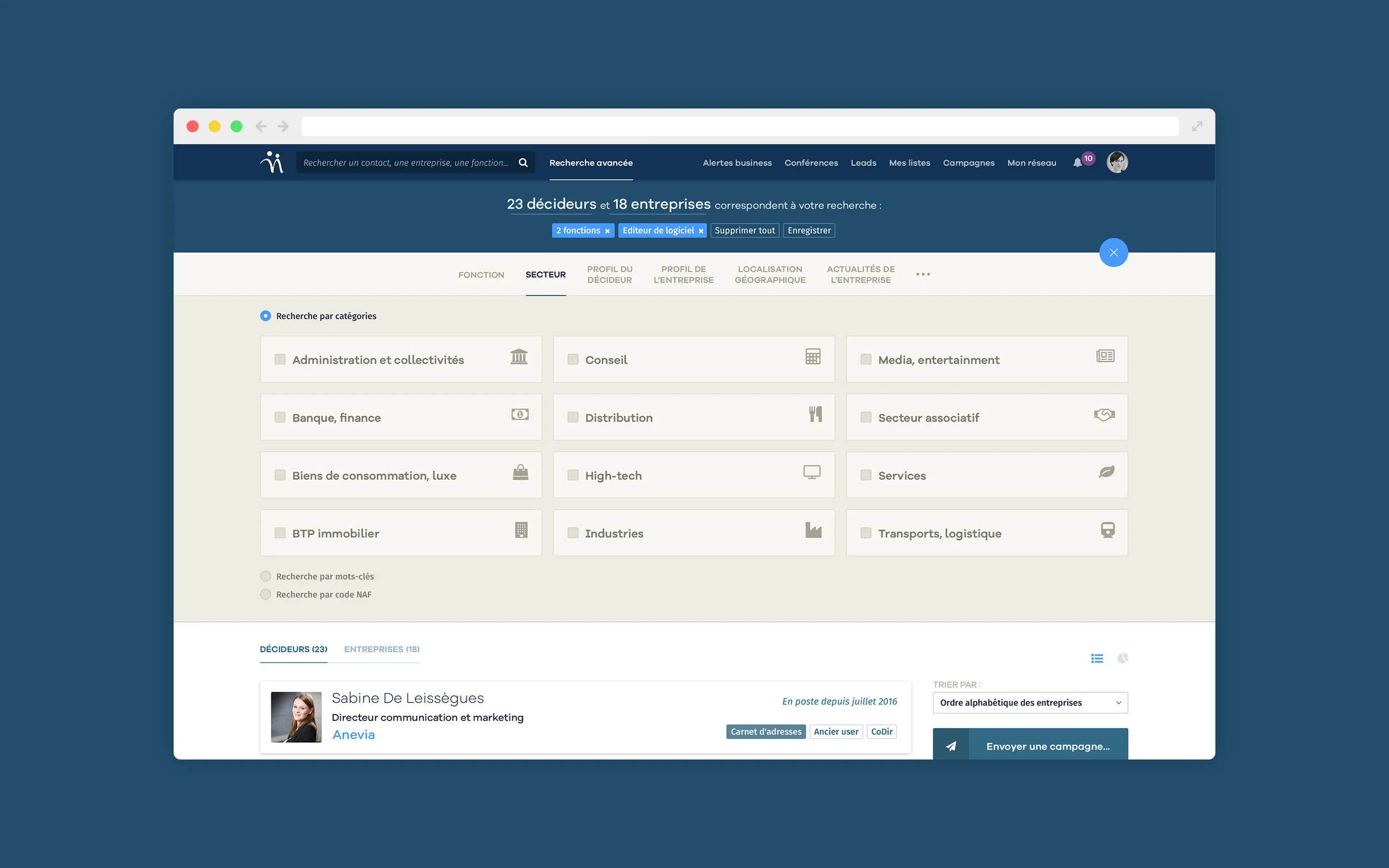Remove the 2 fonctions filter tag
The image size is (1389, 868).
point(607,231)
